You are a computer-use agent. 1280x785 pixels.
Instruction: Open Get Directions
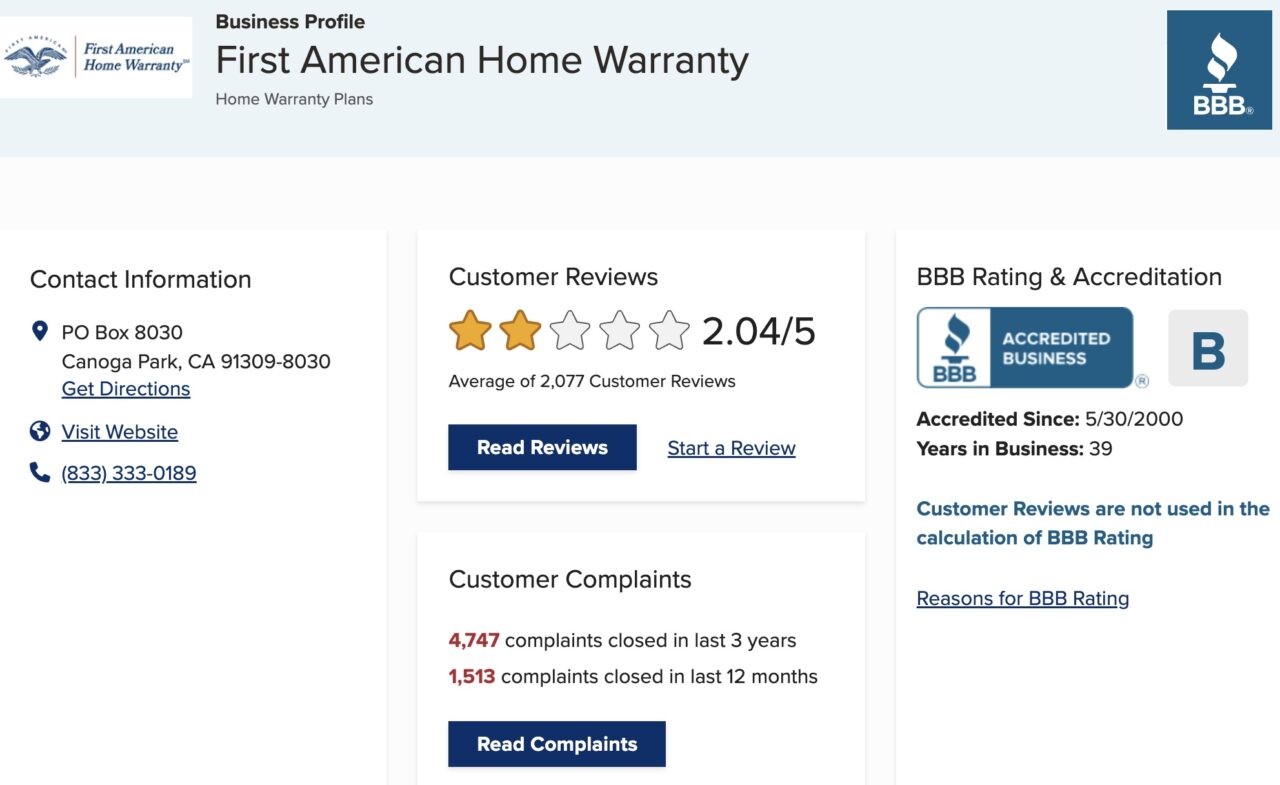(x=126, y=388)
